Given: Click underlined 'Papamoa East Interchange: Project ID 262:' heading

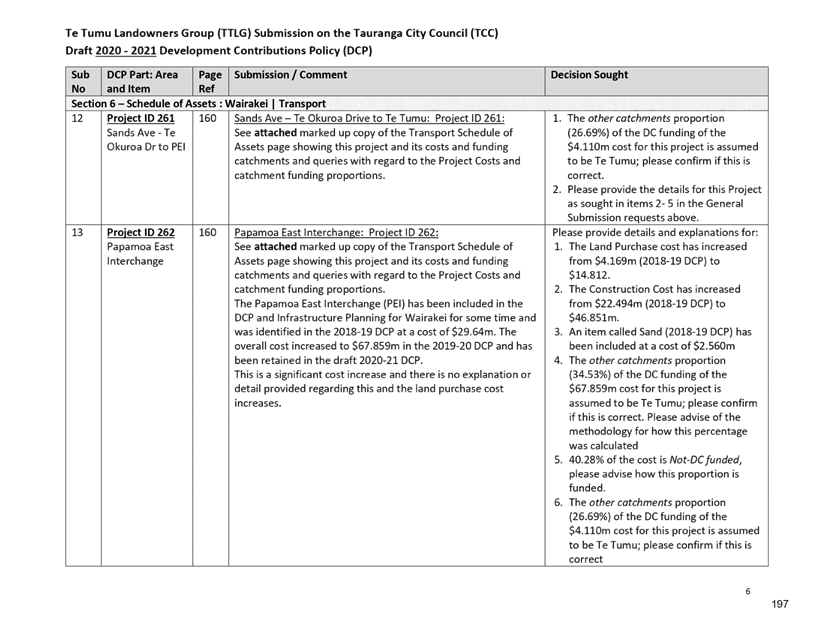Looking at the screenshot, I should (336, 233).
